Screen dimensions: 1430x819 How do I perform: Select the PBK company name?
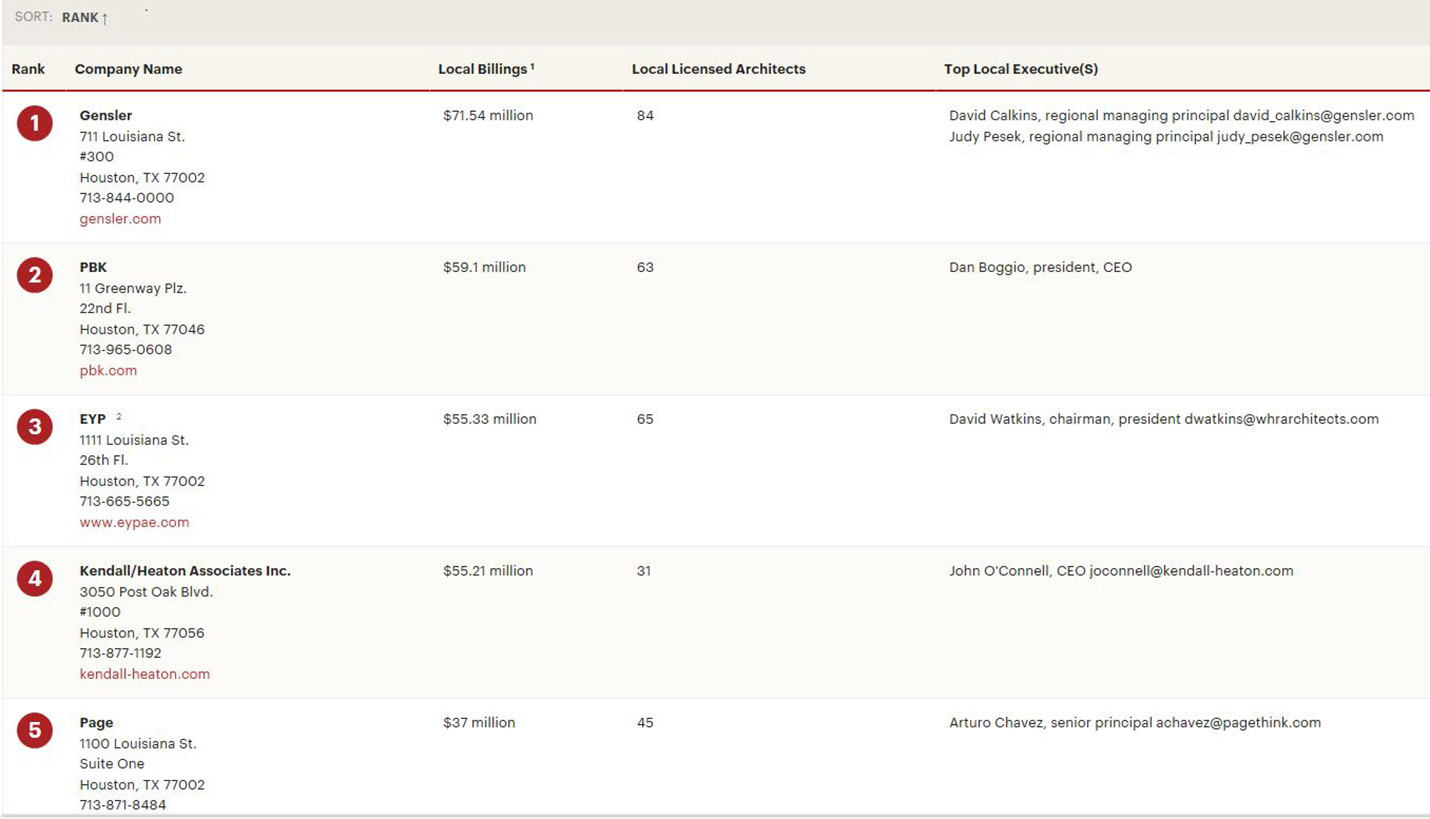click(93, 268)
